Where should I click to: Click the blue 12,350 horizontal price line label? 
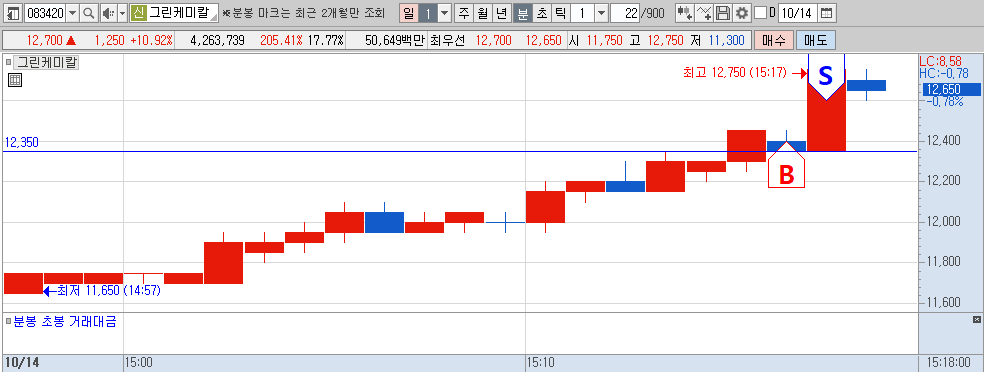coord(21,142)
